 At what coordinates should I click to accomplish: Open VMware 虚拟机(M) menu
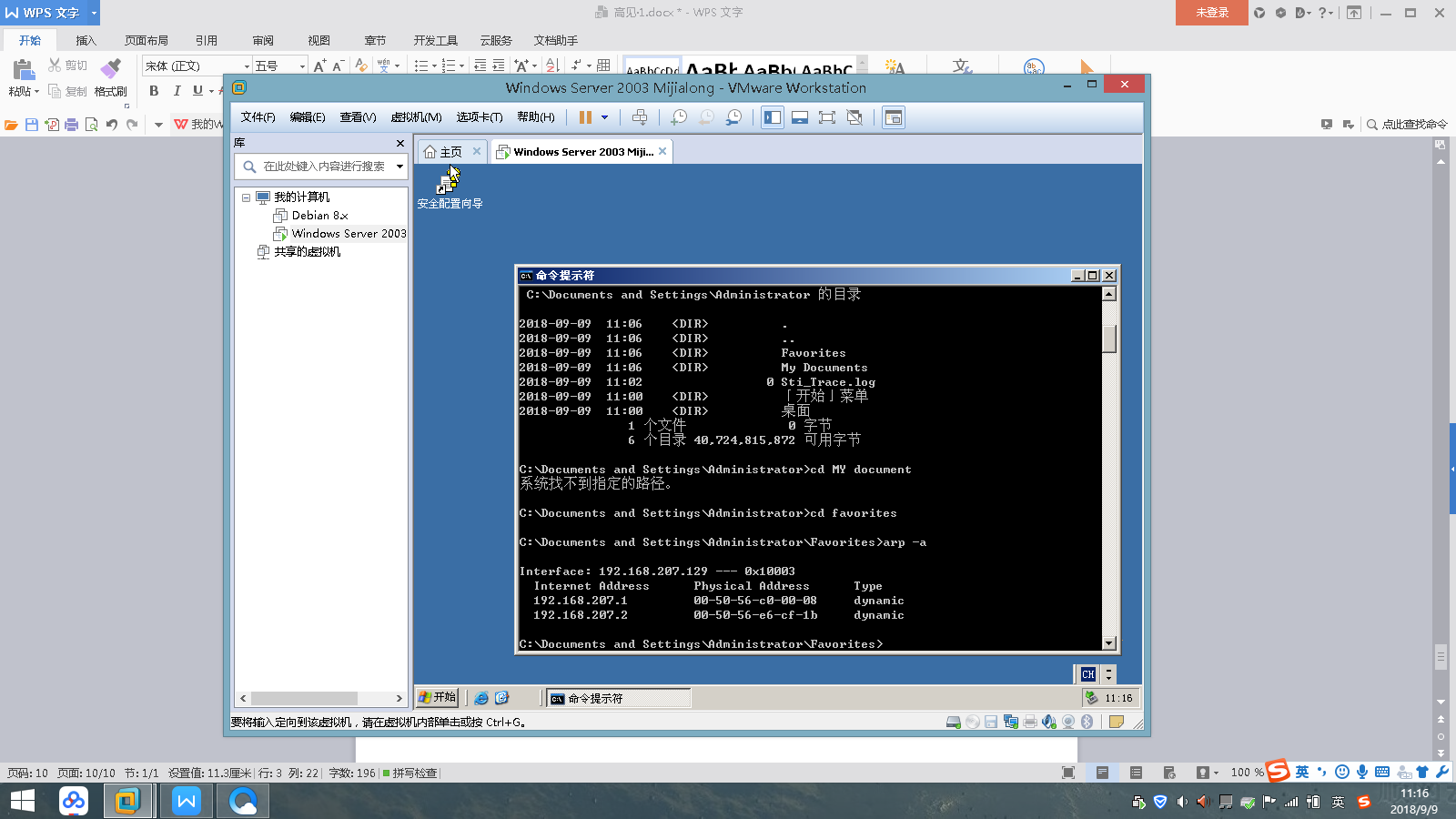pos(416,117)
